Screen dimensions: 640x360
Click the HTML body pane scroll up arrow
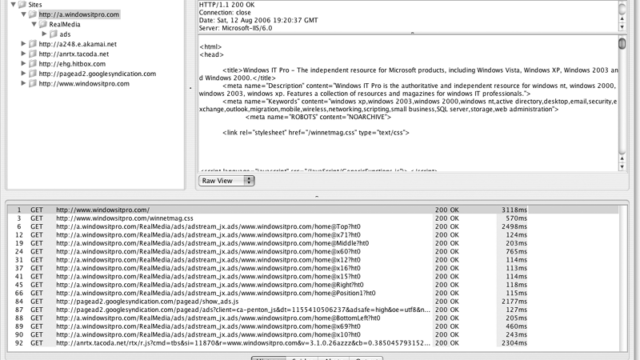[x=622, y=159]
